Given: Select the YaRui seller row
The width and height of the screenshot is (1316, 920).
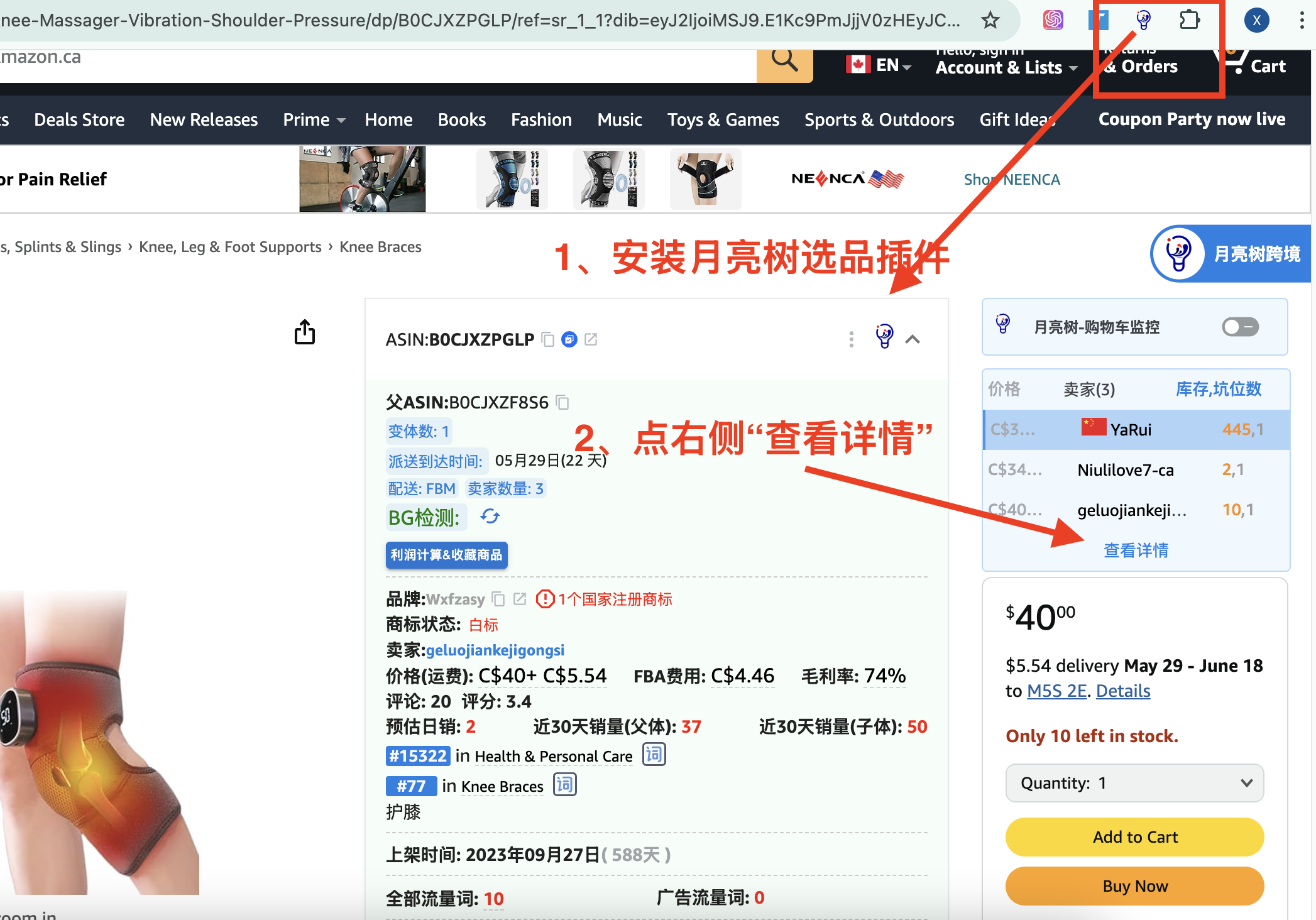Looking at the screenshot, I should [1136, 430].
